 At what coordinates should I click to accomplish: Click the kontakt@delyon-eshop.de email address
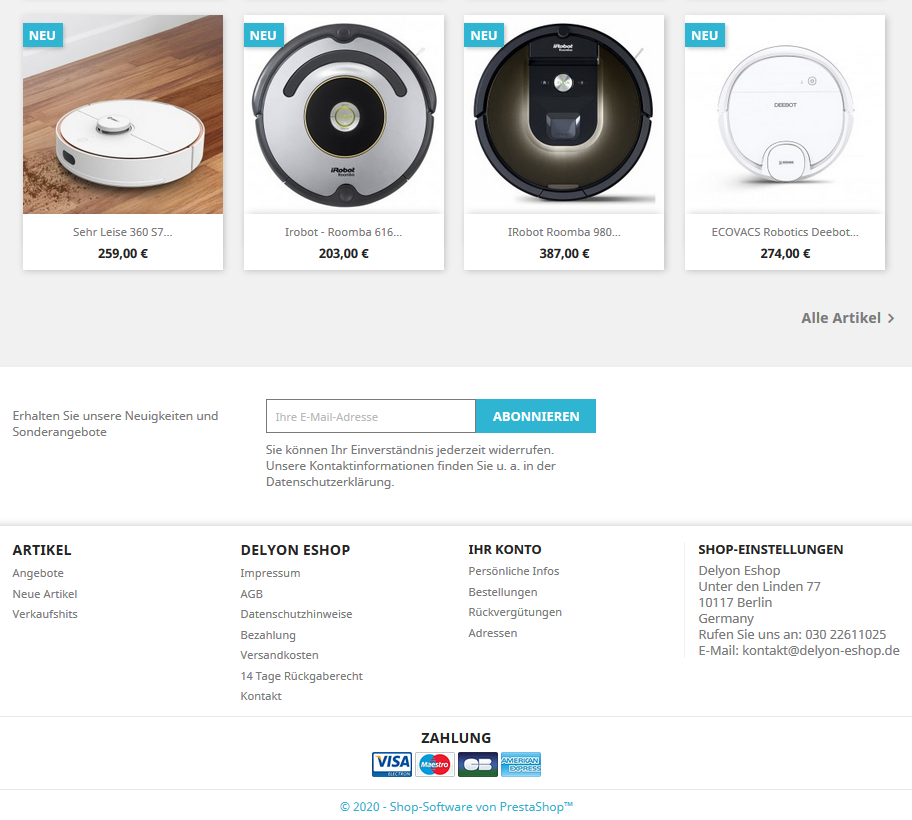tap(821, 650)
